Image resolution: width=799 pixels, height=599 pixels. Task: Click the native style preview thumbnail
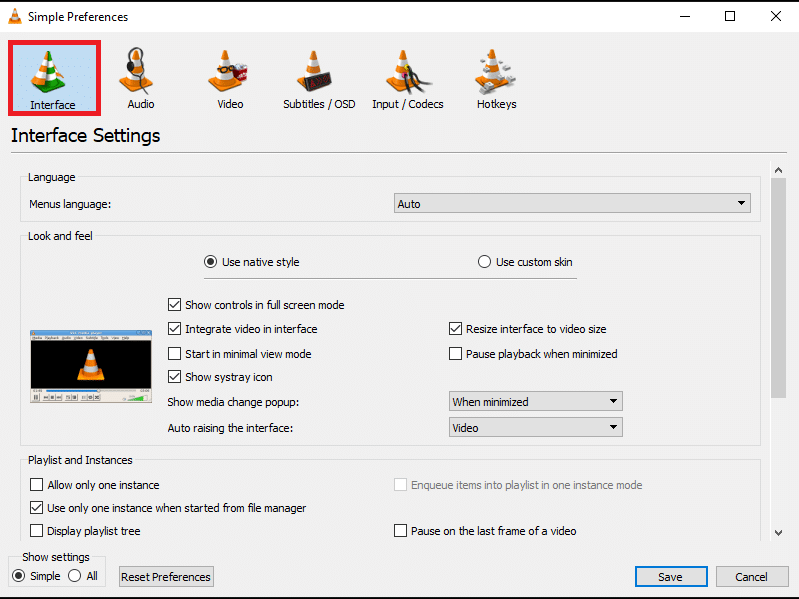[91, 366]
